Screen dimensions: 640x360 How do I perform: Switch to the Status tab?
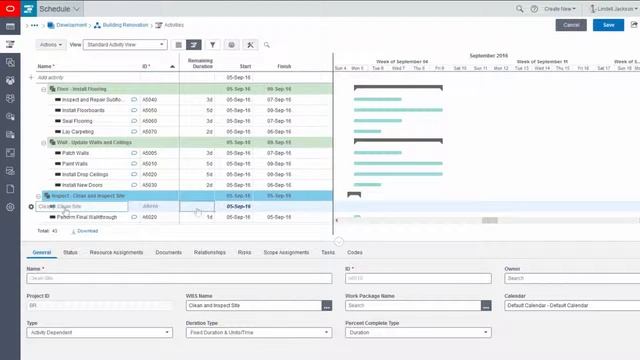[70, 252]
